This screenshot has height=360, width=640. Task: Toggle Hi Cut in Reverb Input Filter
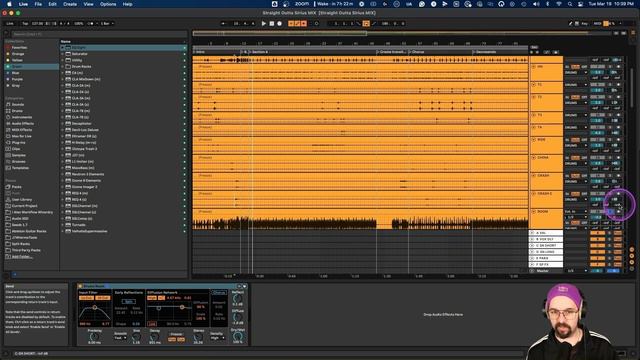pyautogui.click(x=103, y=298)
